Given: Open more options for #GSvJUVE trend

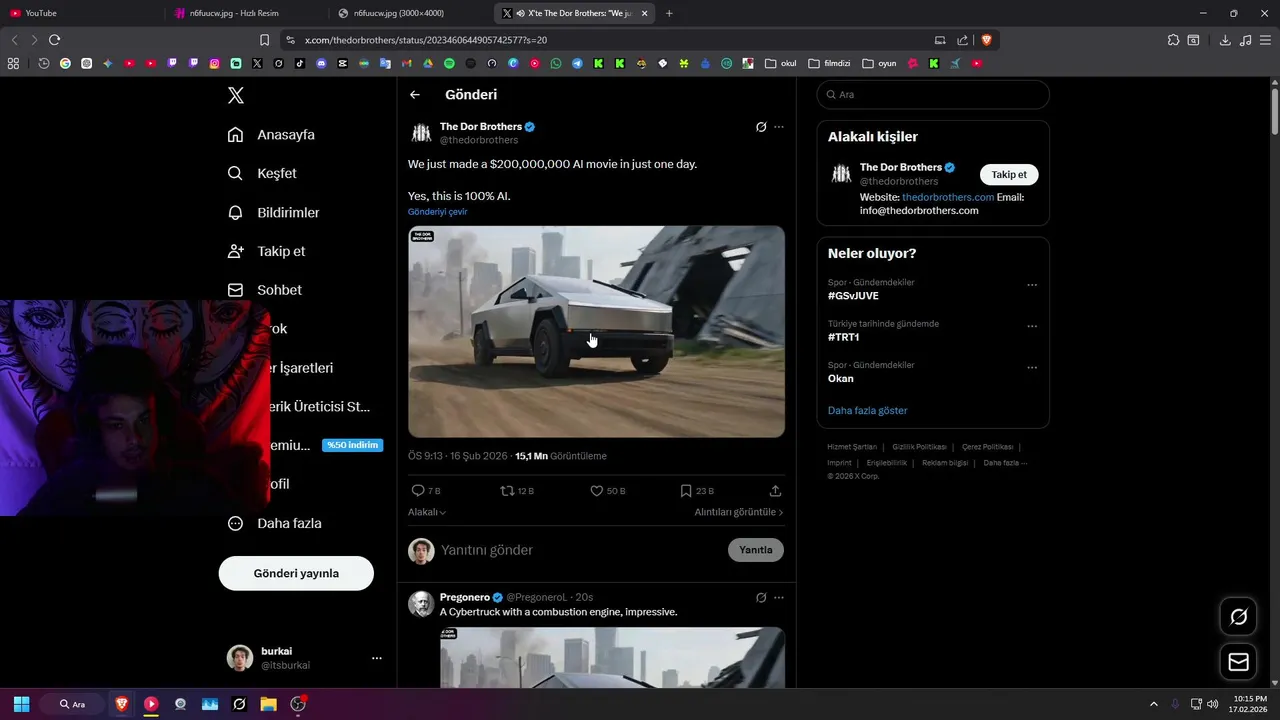Looking at the screenshot, I should pos(1032,285).
